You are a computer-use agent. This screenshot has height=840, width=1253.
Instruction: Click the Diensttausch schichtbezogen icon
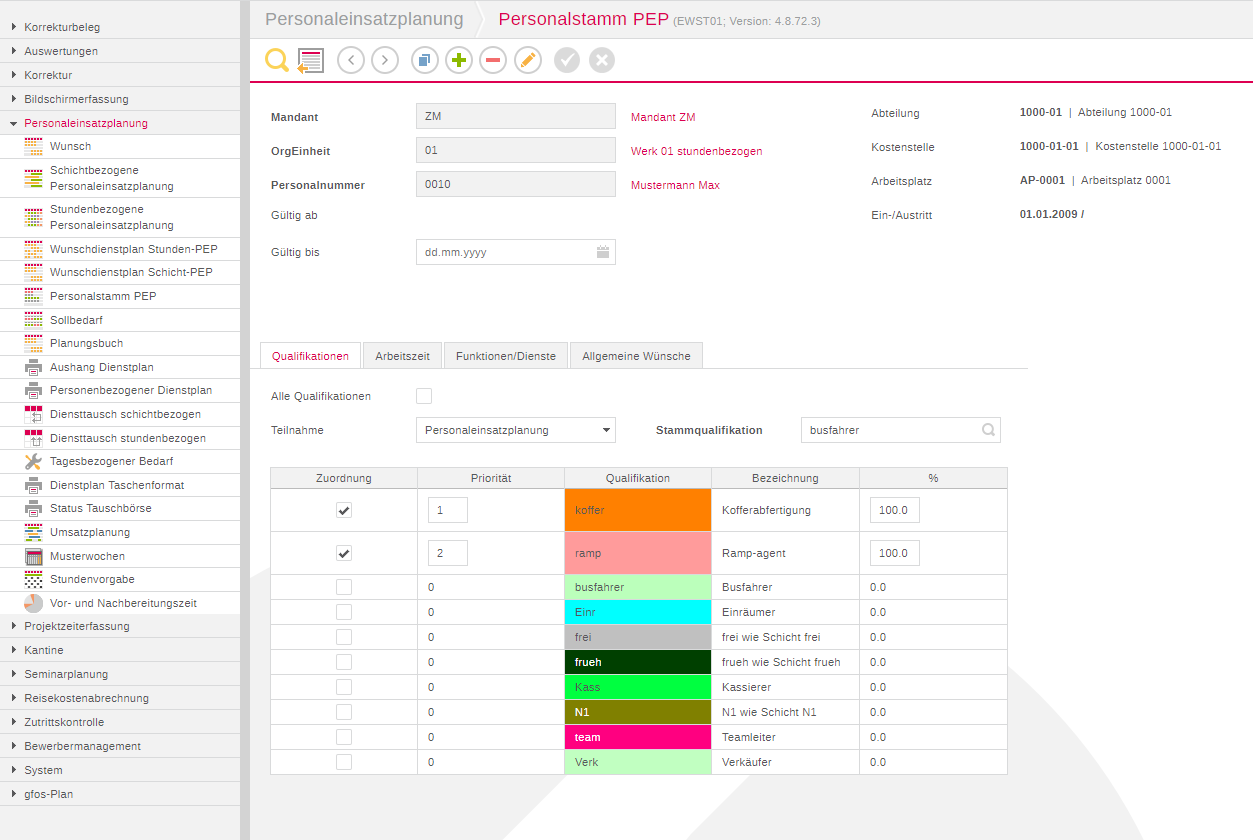point(33,414)
